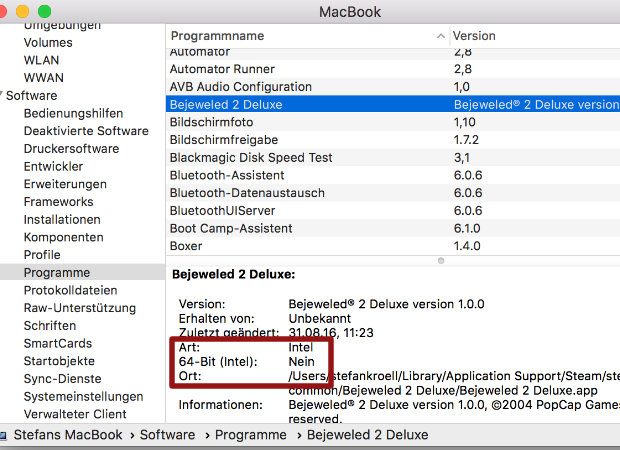Image resolution: width=620 pixels, height=450 pixels.
Task: Select WLAN in the sidebar
Action: (x=41, y=60)
